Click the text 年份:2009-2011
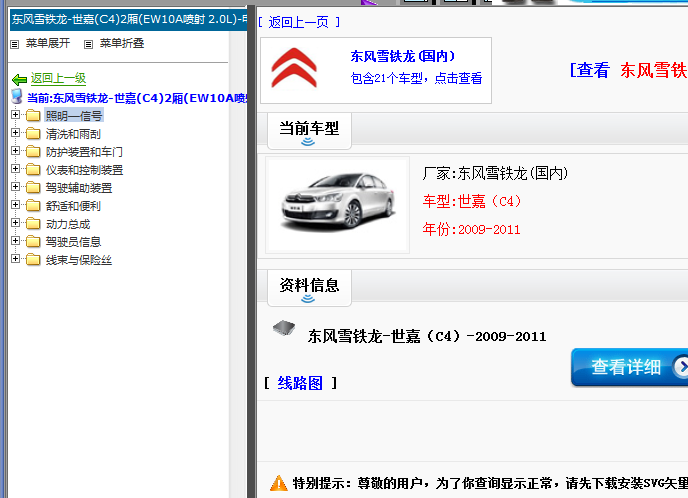Screen dimensions: 688x498 (471, 229)
